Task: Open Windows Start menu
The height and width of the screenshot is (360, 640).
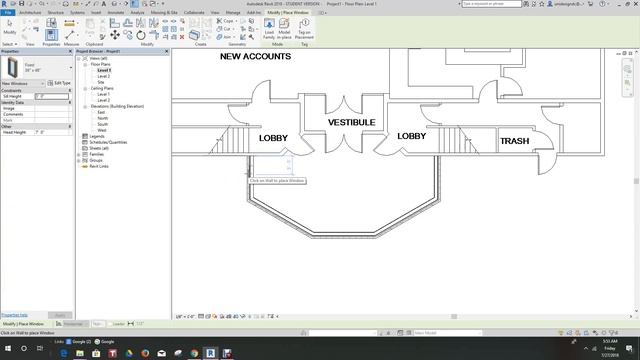Action: (8, 349)
